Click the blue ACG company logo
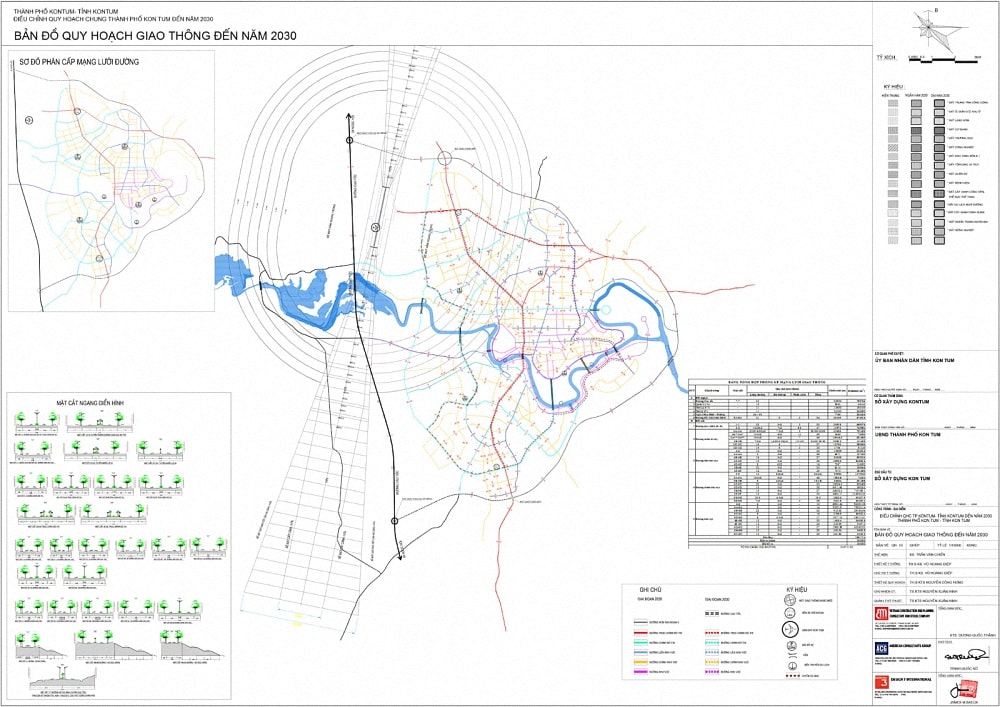This screenshot has height=707, width=1000. tap(881, 648)
